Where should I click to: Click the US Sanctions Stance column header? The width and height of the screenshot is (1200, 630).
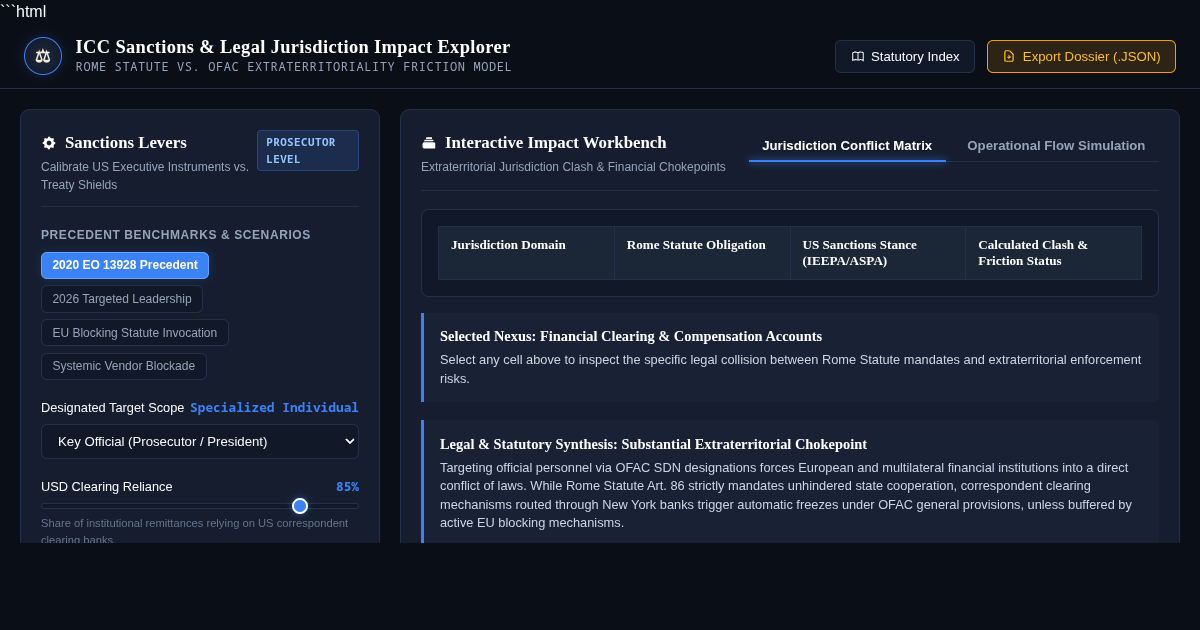pos(878,253)
